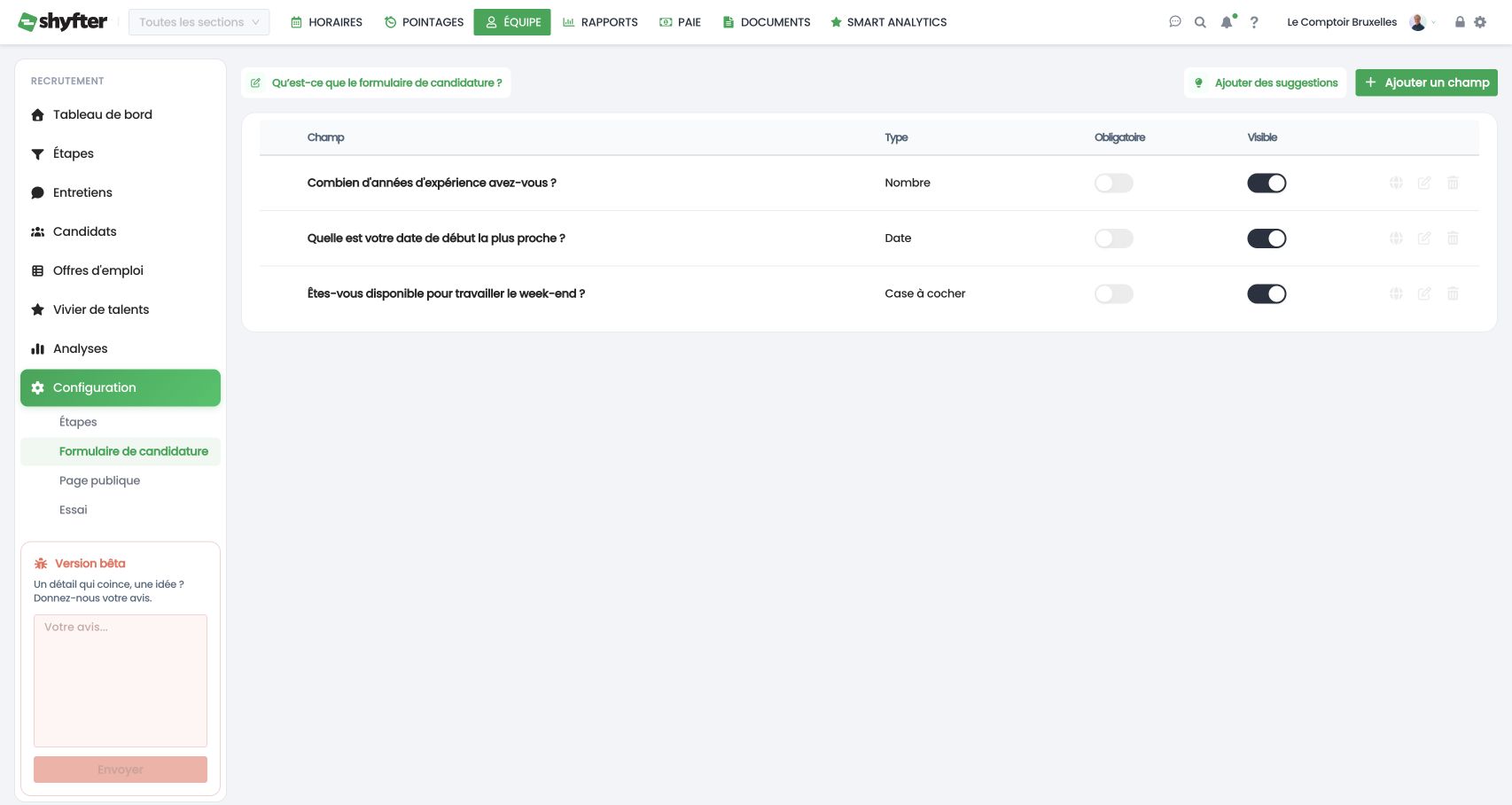Click the search magnifier icon
1512x805 pixels.
(1200, 22)
